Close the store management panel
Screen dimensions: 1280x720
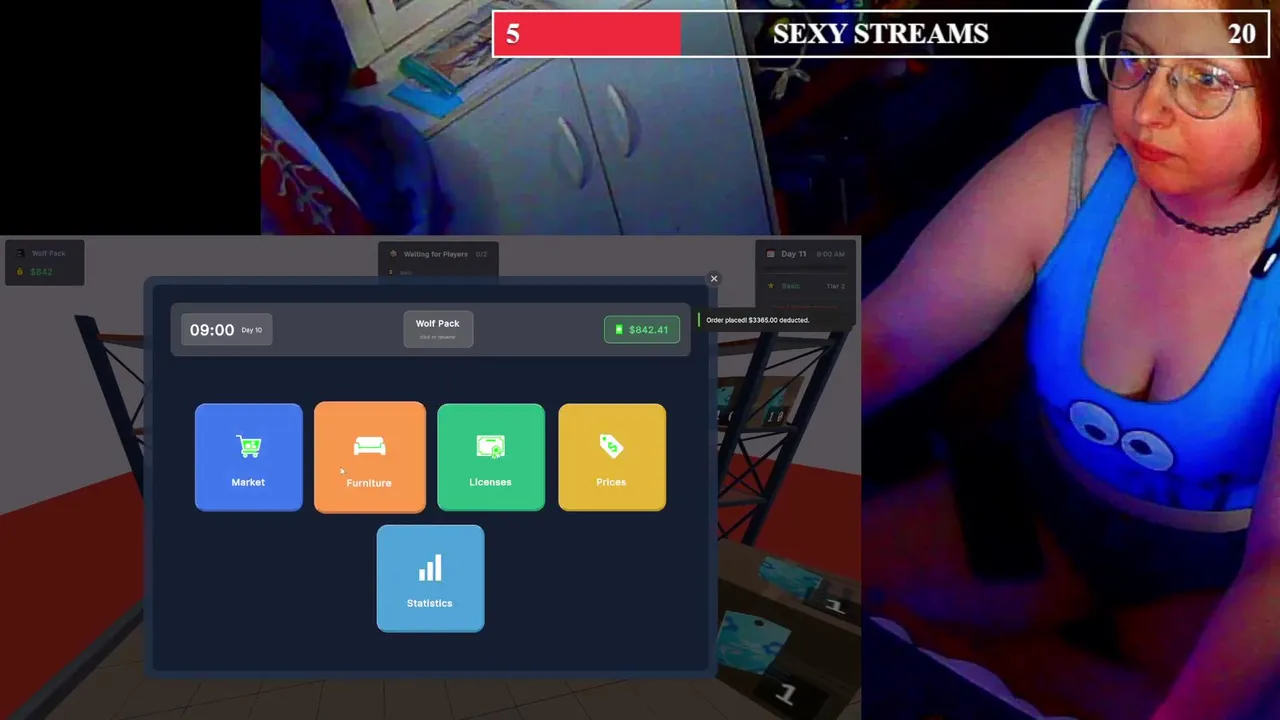(x=714, y=279)
